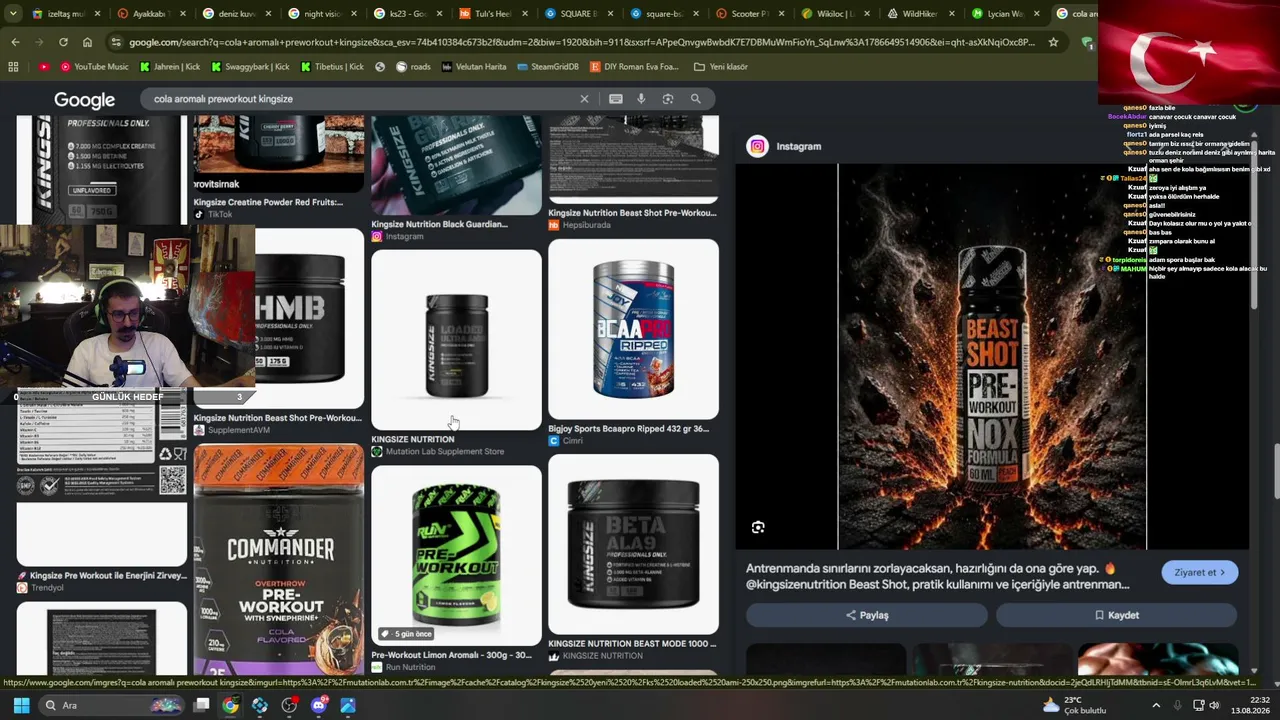The height and width of the screenshot is (720, 1280).
Task: Go back to the previous page
Action: tap(15, 42)
